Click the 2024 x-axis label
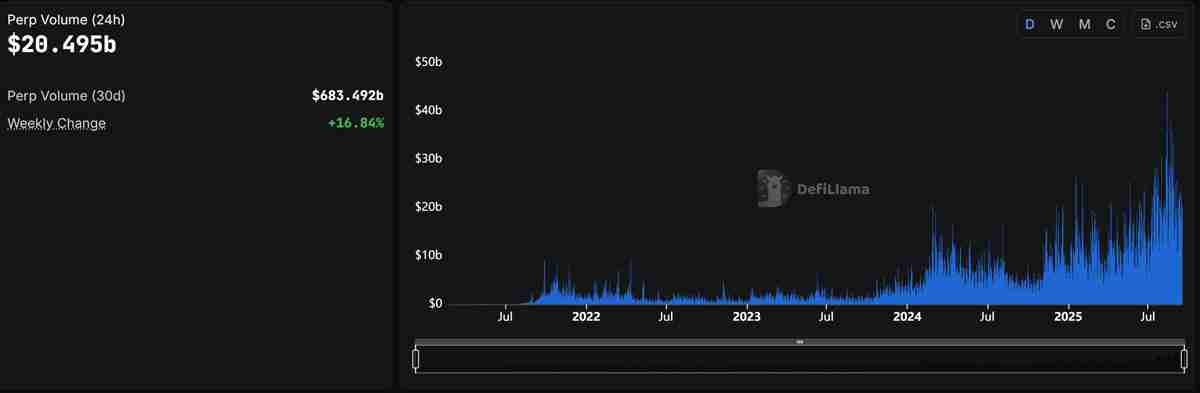 (907, 317)
